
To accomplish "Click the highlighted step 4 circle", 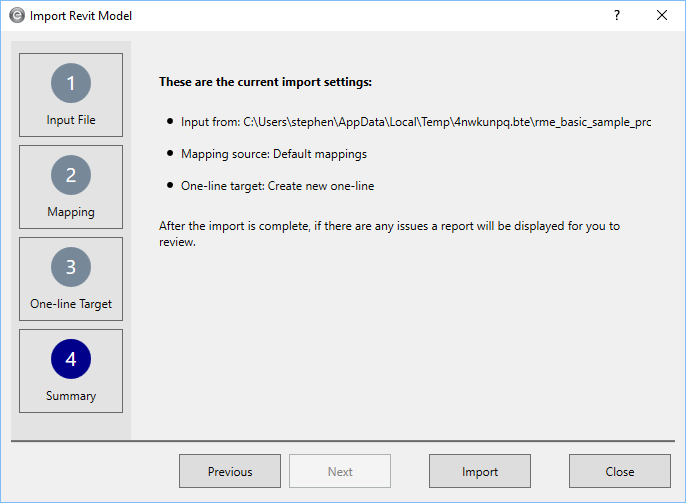I will pos(71,359).
